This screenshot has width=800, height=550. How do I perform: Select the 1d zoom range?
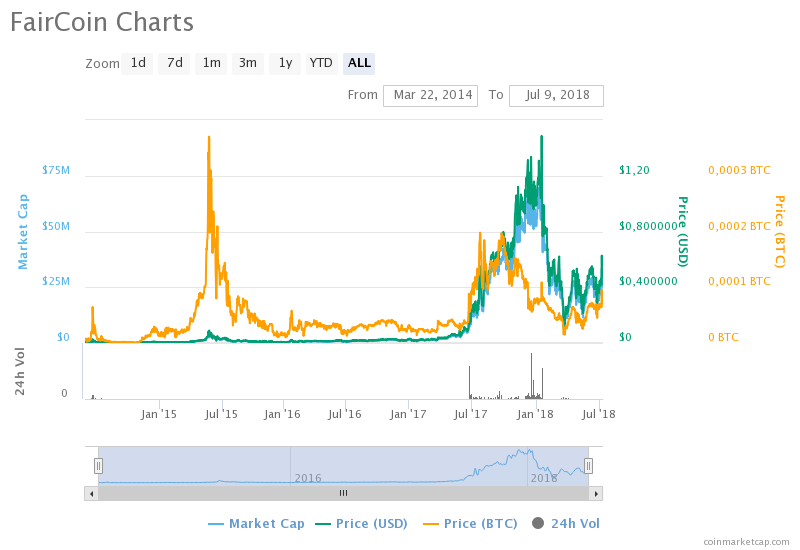137,63
